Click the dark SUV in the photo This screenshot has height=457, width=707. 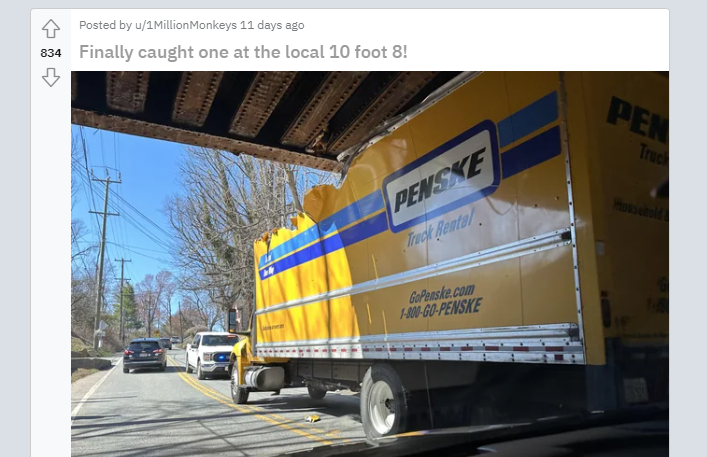(x=144, y=355)
